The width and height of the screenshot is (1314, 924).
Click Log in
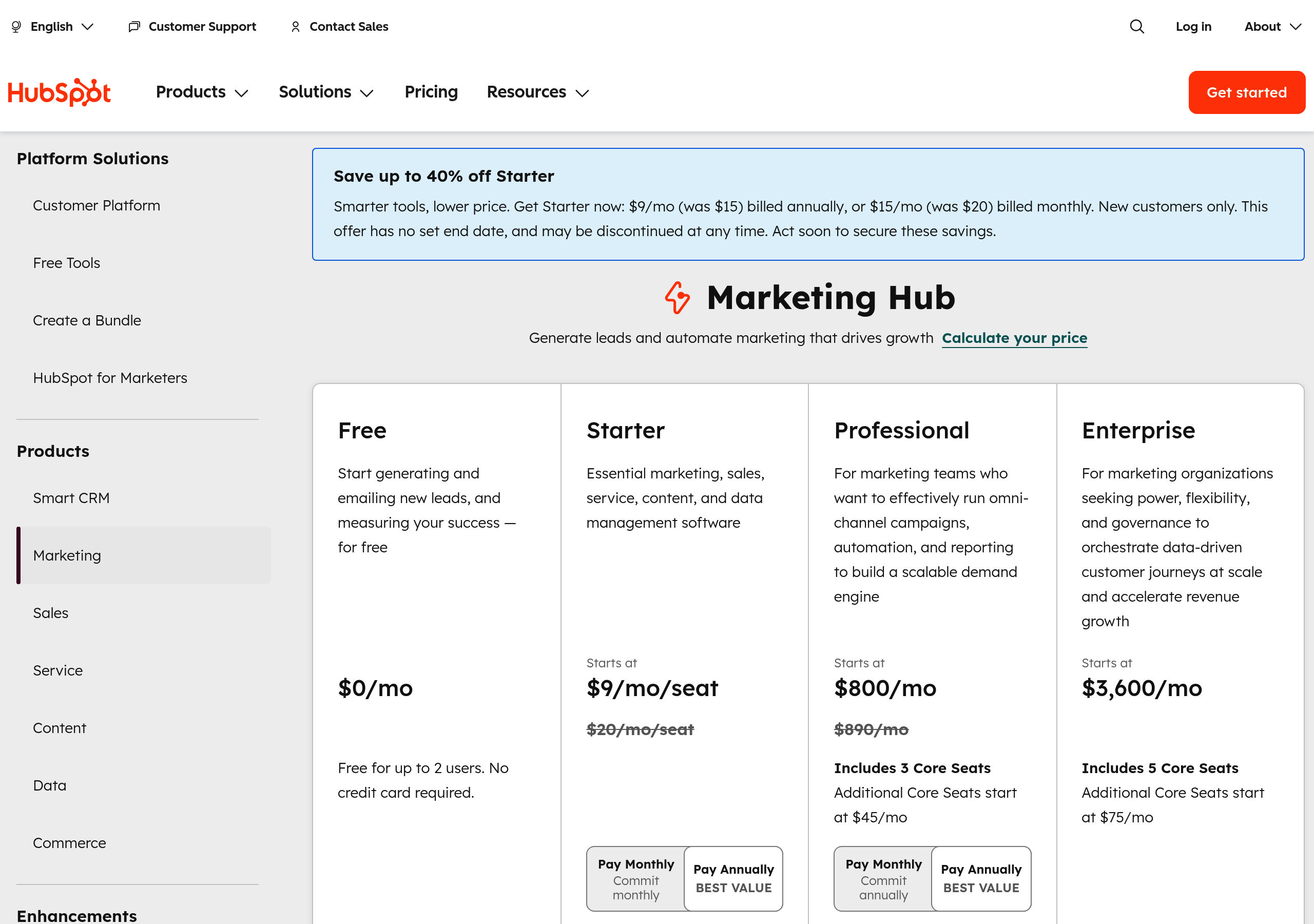(x=1194, y=26)
